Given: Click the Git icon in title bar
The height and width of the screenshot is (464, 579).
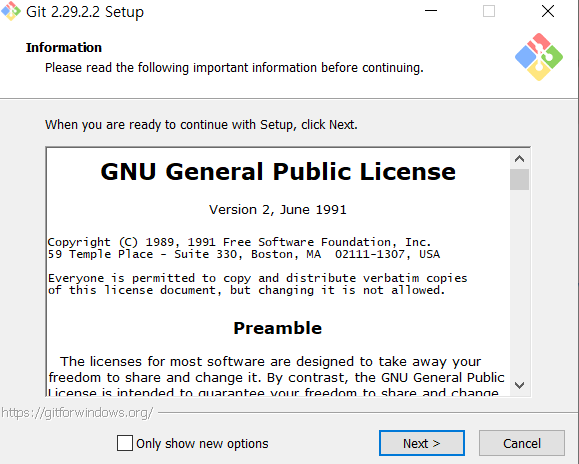Looking at the screenshot, I should coord(11,11).
